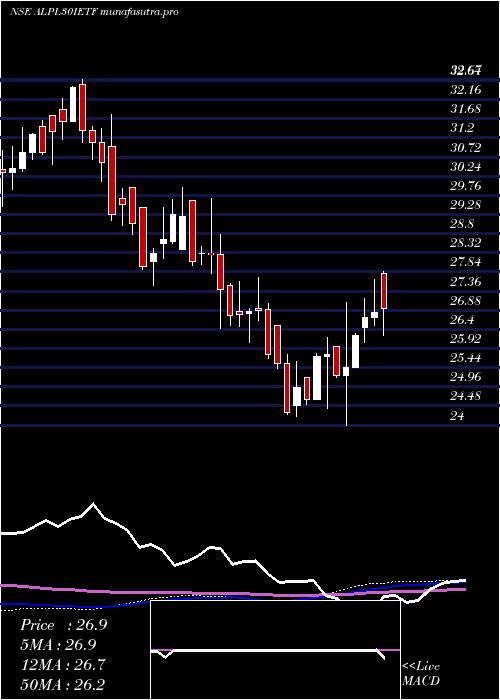Screen dimensions: 500x700
Task: Click the 26.88 price axis label
Action: coord(466,300)
